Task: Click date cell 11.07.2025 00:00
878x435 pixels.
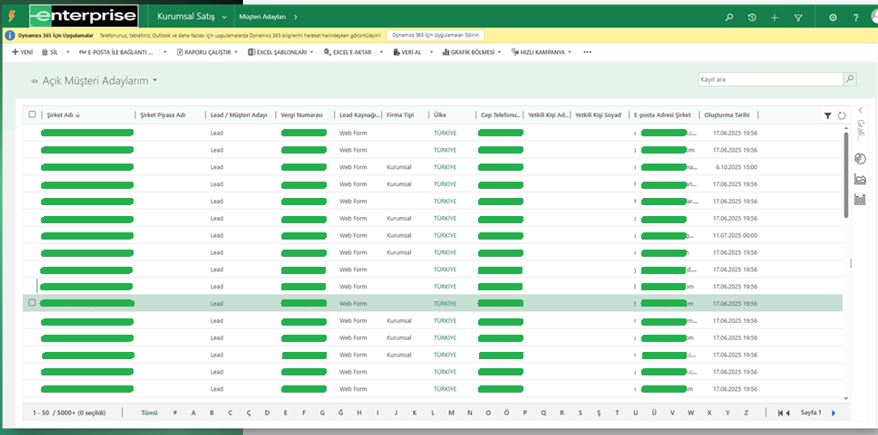Action: pos(735,236)
